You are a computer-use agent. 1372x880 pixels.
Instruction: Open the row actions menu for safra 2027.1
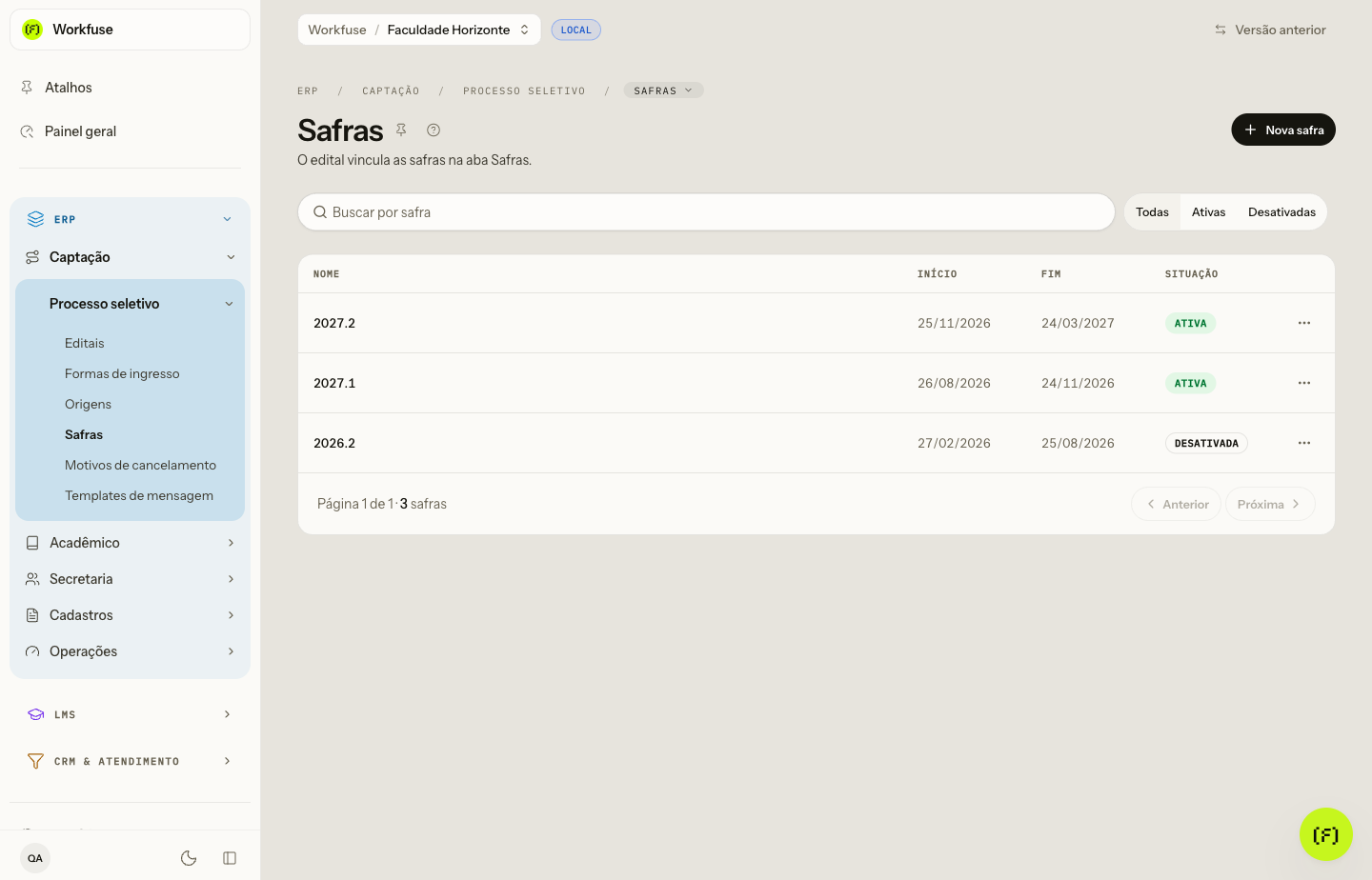click(x=1304, y=383)
